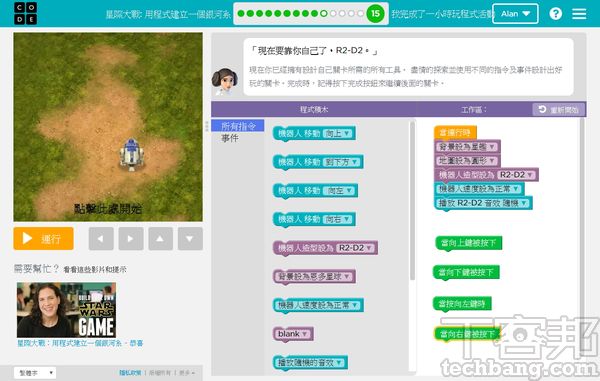Open the toolbox 機器人速度設為正常 dropdown

[x=318, y=305]
